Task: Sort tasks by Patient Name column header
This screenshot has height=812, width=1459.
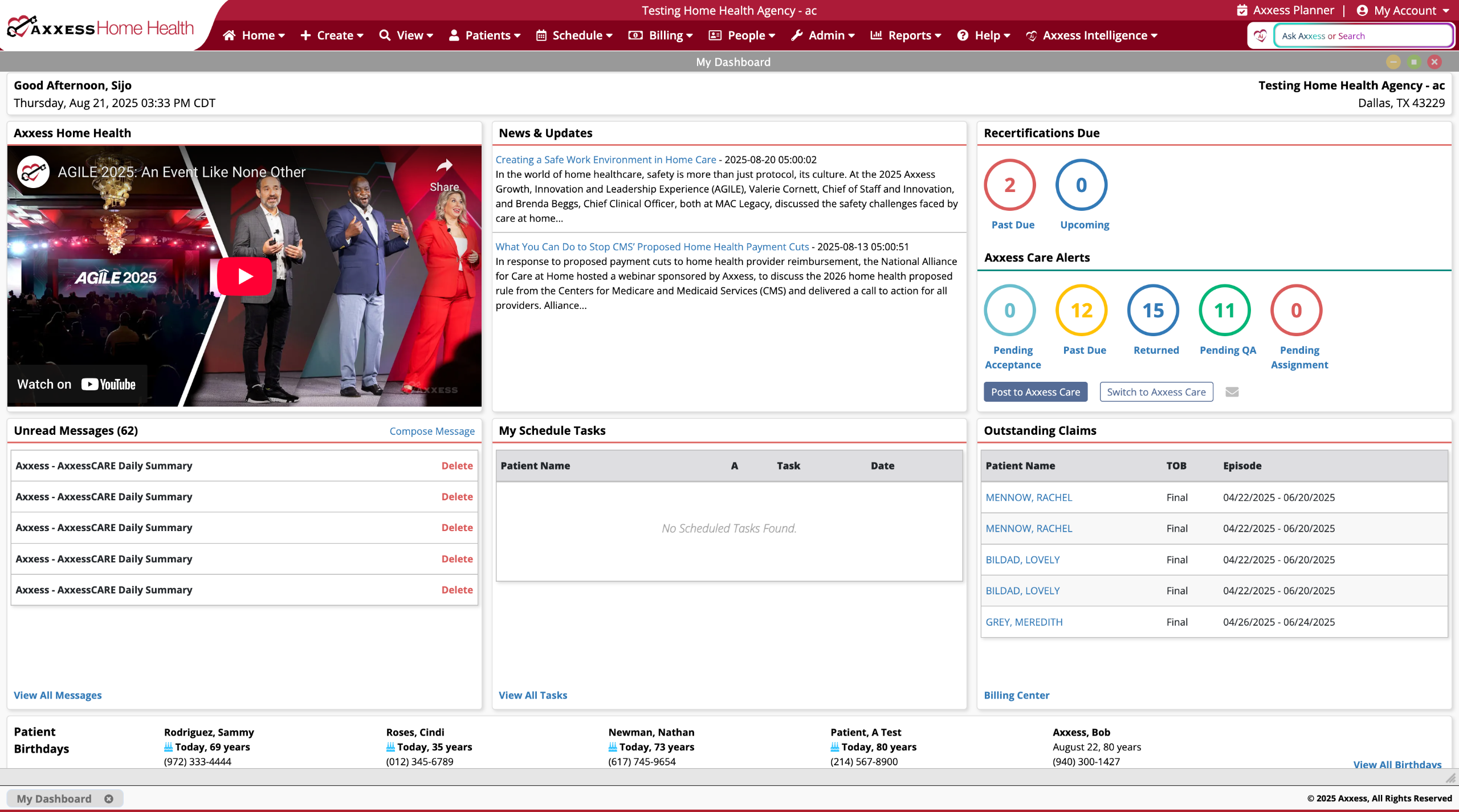Action: point(535,466)
